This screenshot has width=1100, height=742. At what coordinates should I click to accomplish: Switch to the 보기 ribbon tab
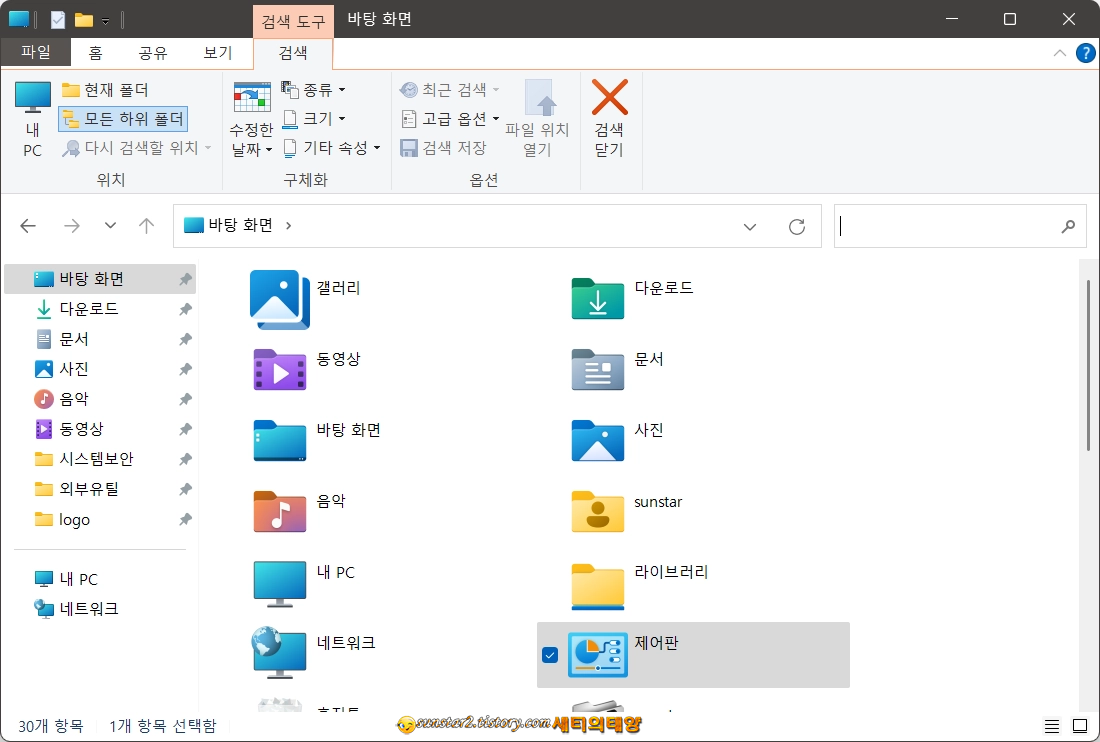[217, 53]
